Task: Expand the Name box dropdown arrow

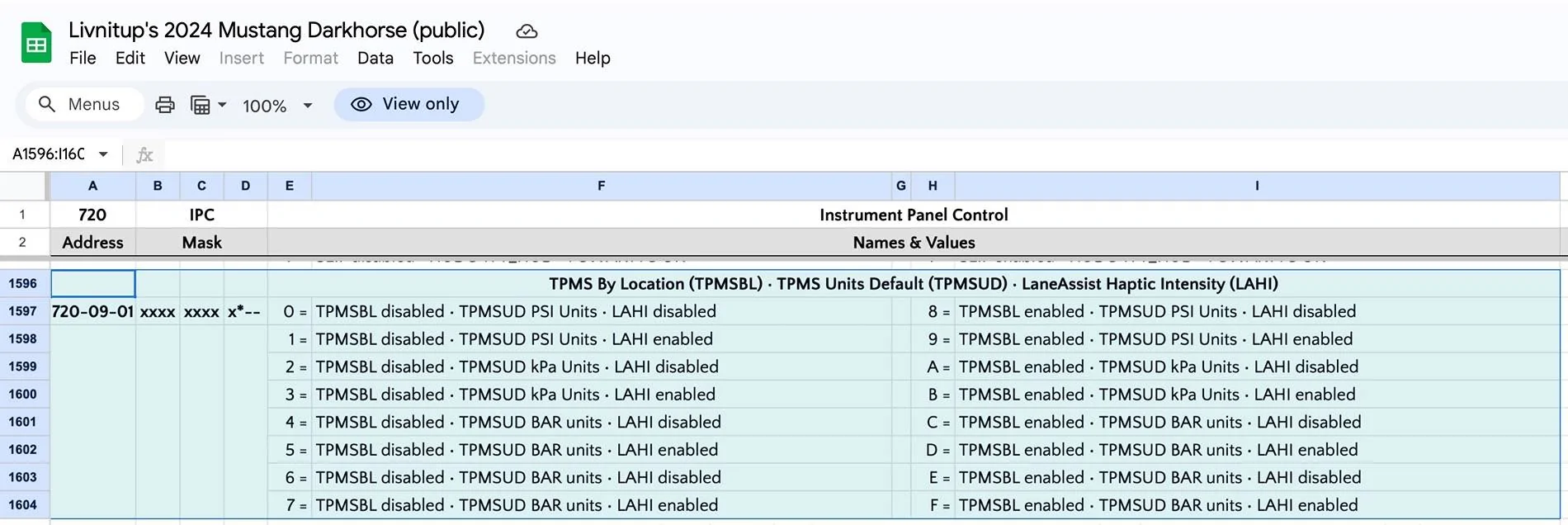Action: pyautogui.click(x=103, y=154)
